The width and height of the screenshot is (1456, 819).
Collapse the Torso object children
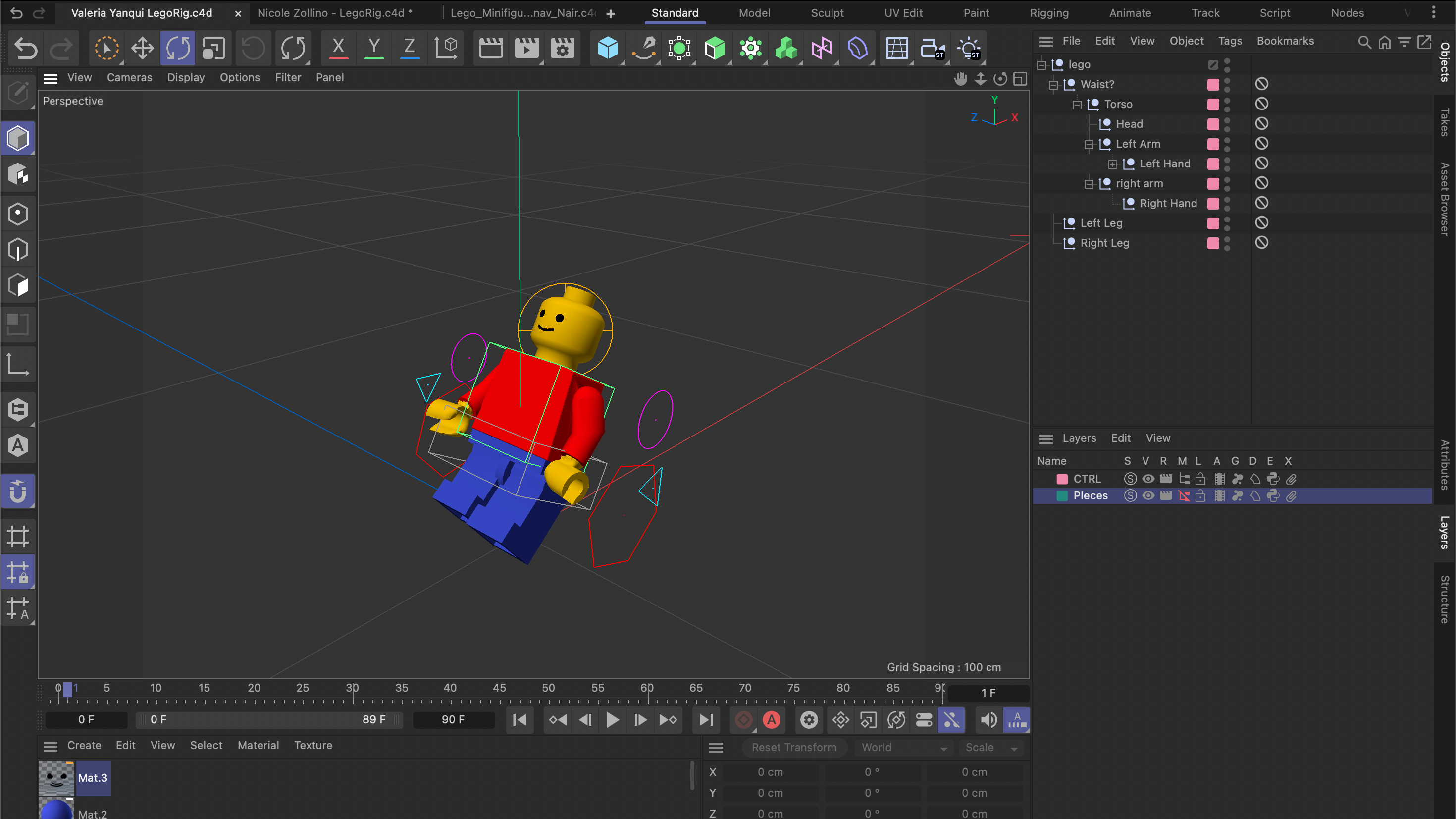pyautogui.click(x=1077, y=105)
